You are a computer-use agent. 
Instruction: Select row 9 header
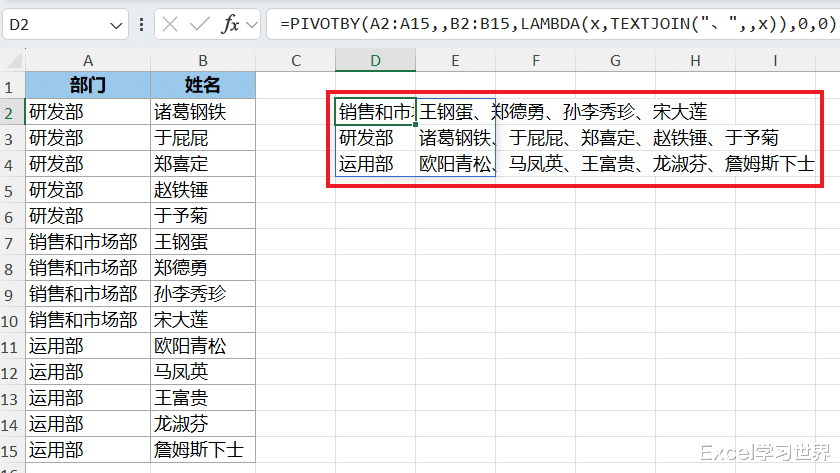click(x=10, y=295)
